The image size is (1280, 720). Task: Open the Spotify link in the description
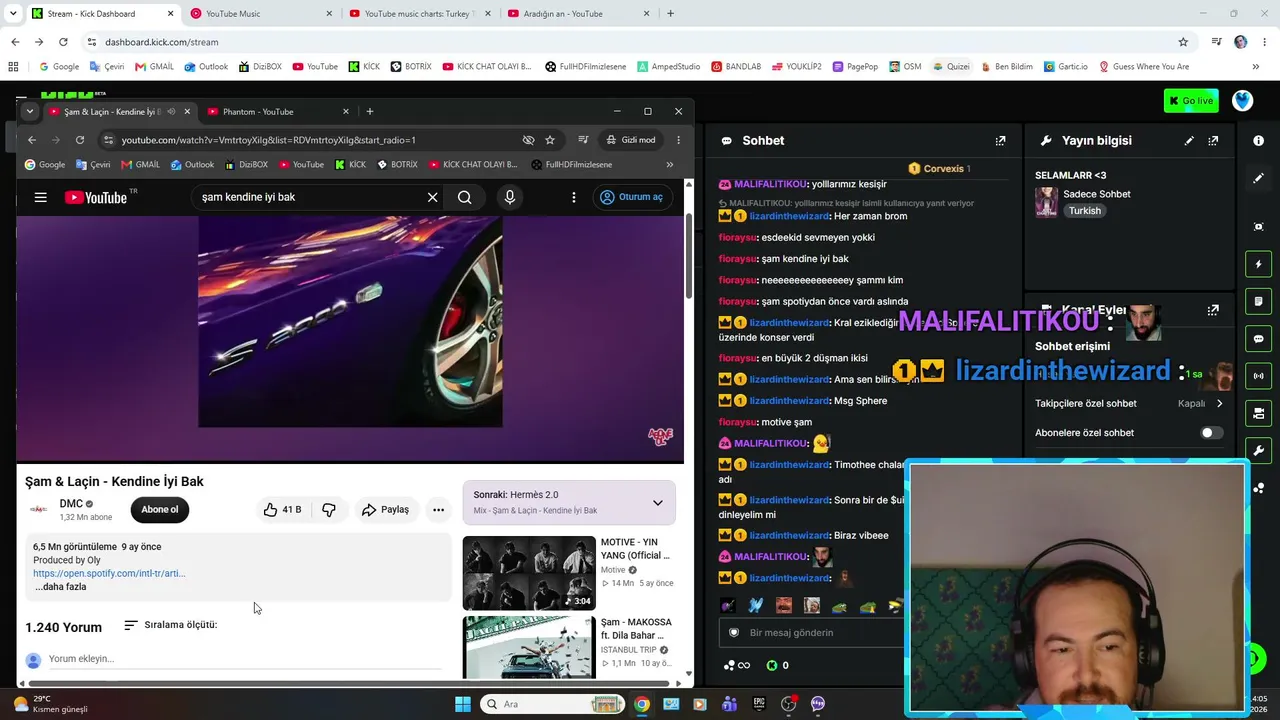pyautogui.click(x=109, y=574)
